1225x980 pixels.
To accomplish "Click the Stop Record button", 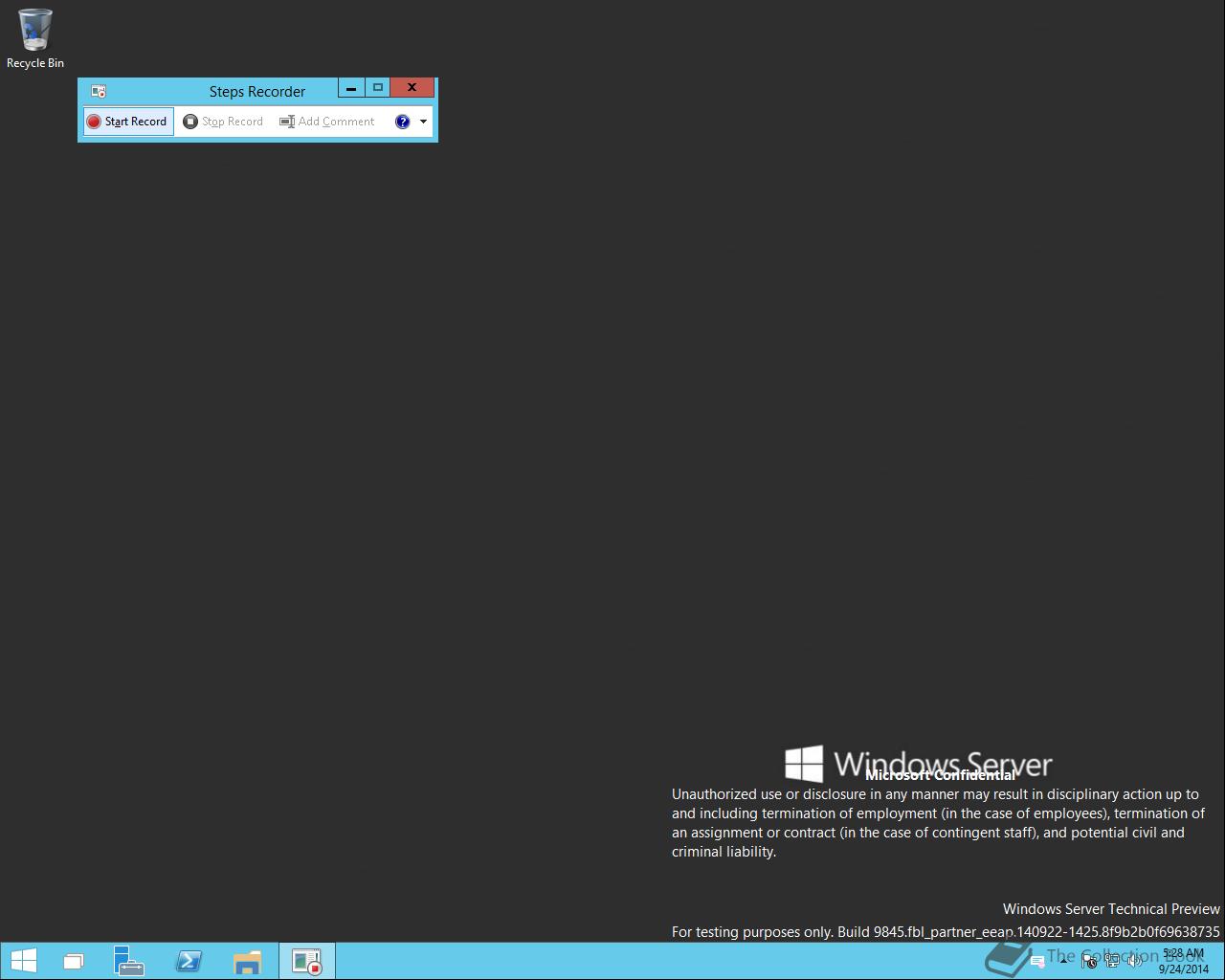I will click(223, 122).
